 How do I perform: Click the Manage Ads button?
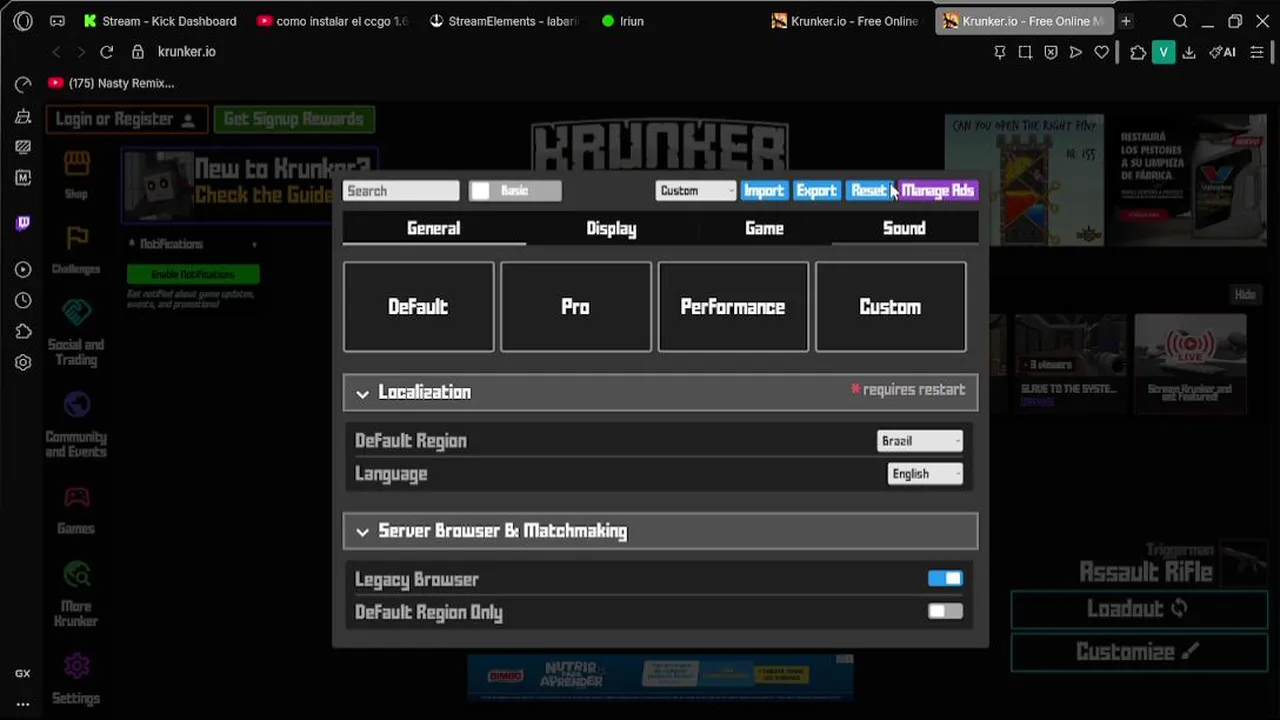tap(937, 190)
